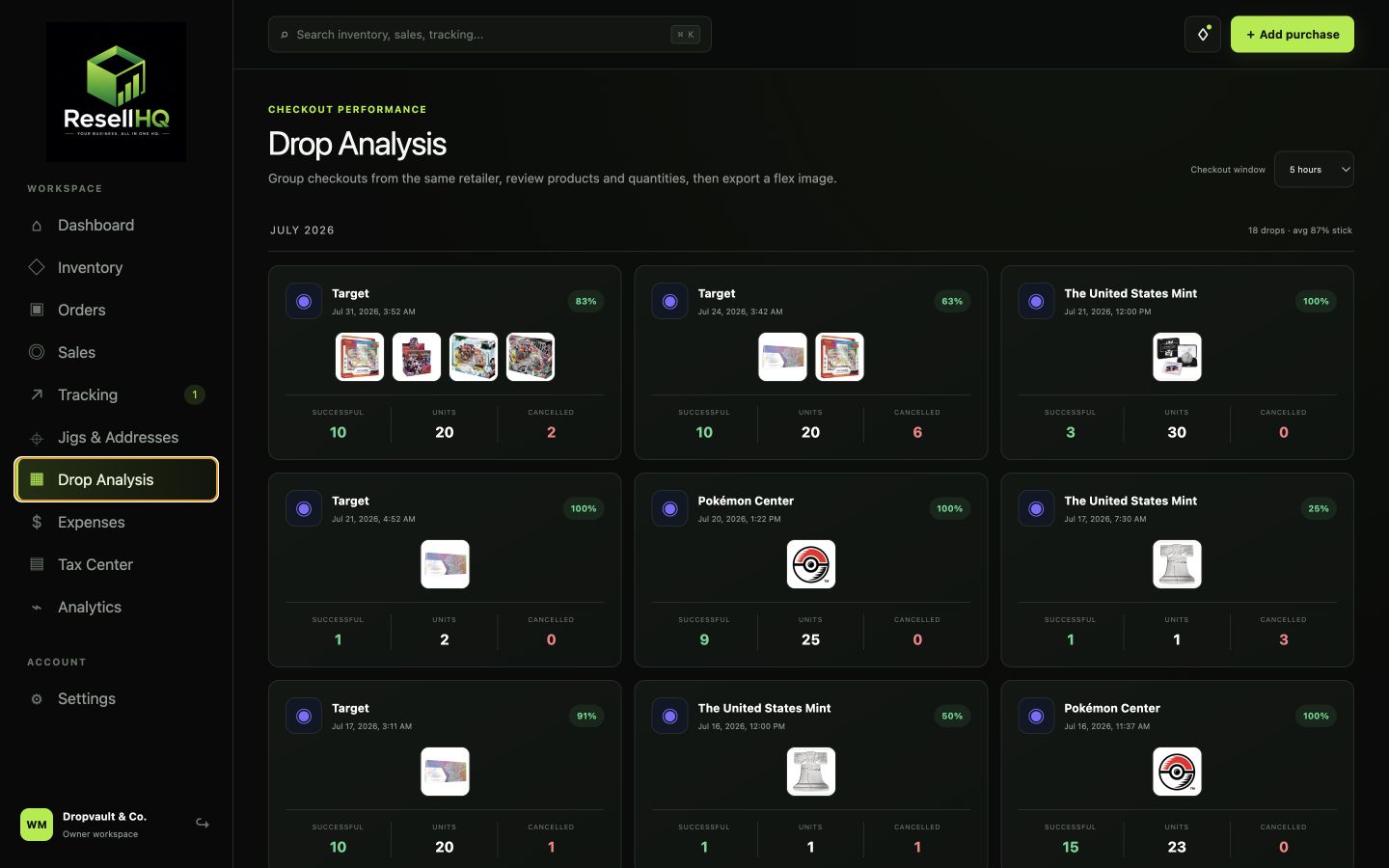Navigate to Sales

(x=116, y=352)
